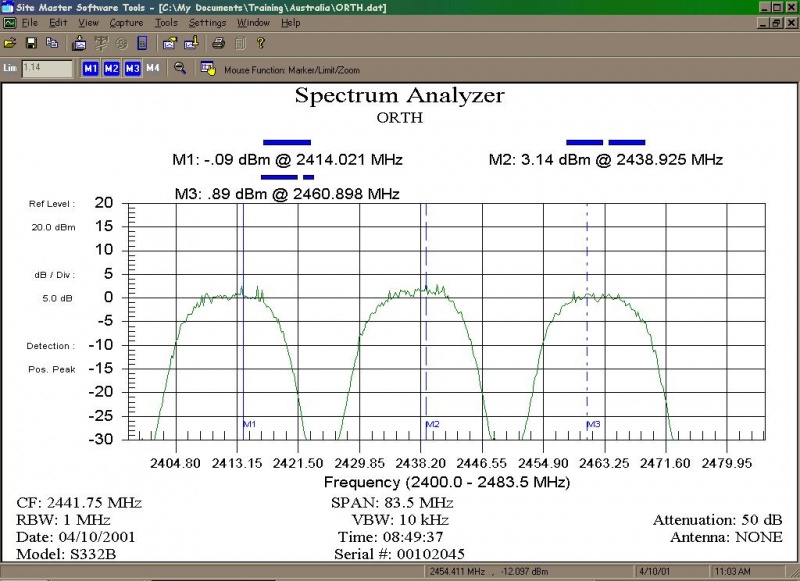Click the capture-to-PC plot icon

point(168,43)
